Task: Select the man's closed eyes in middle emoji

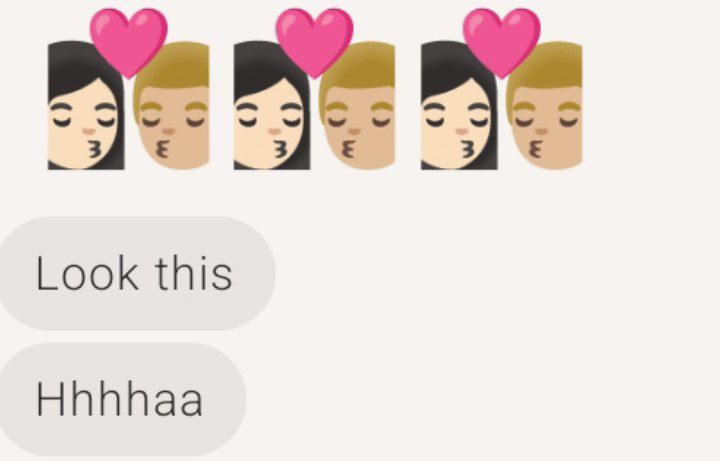Action: tap(358, 122)
